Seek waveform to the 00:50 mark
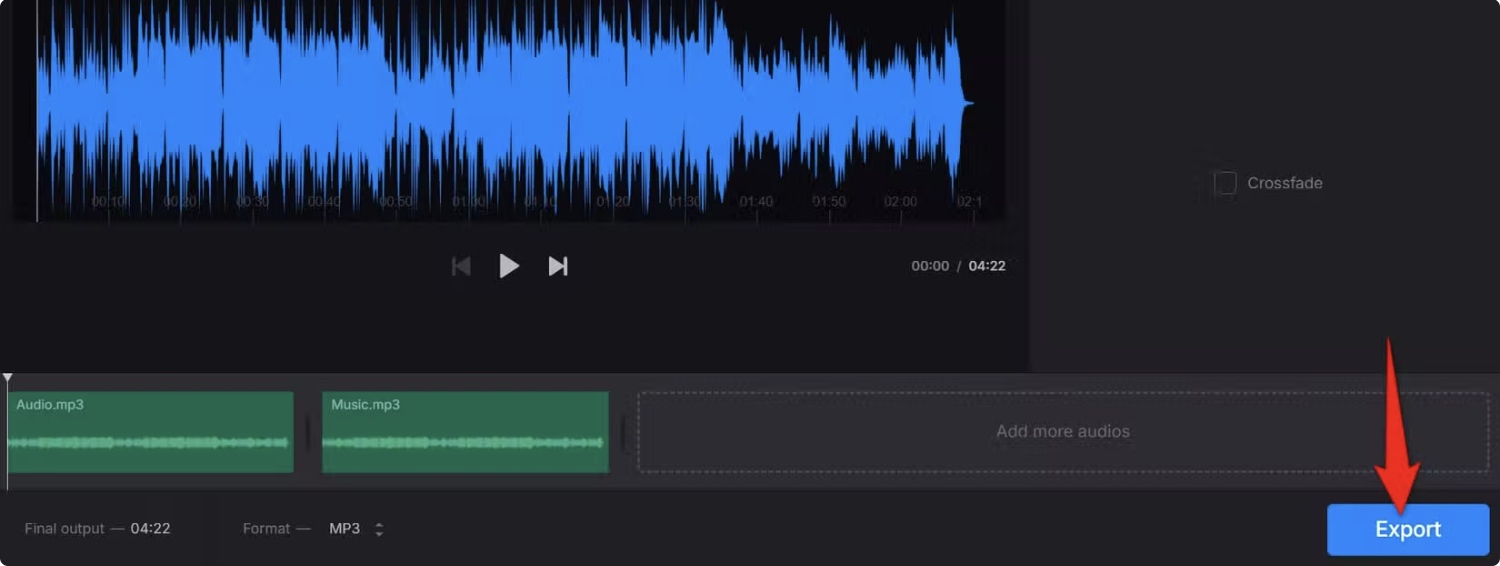 tap(396, 201)
